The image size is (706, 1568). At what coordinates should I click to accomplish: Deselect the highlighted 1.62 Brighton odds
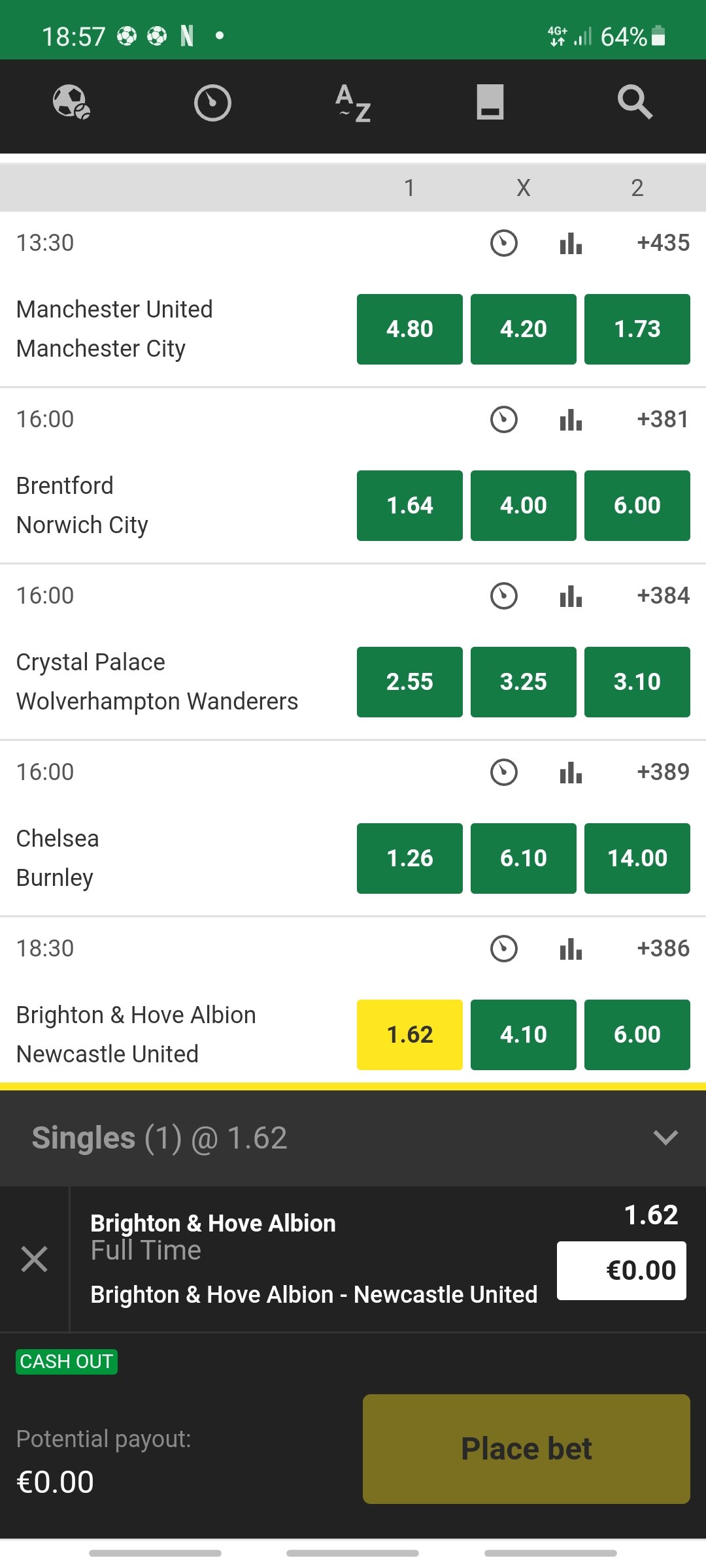[409, 1035]
